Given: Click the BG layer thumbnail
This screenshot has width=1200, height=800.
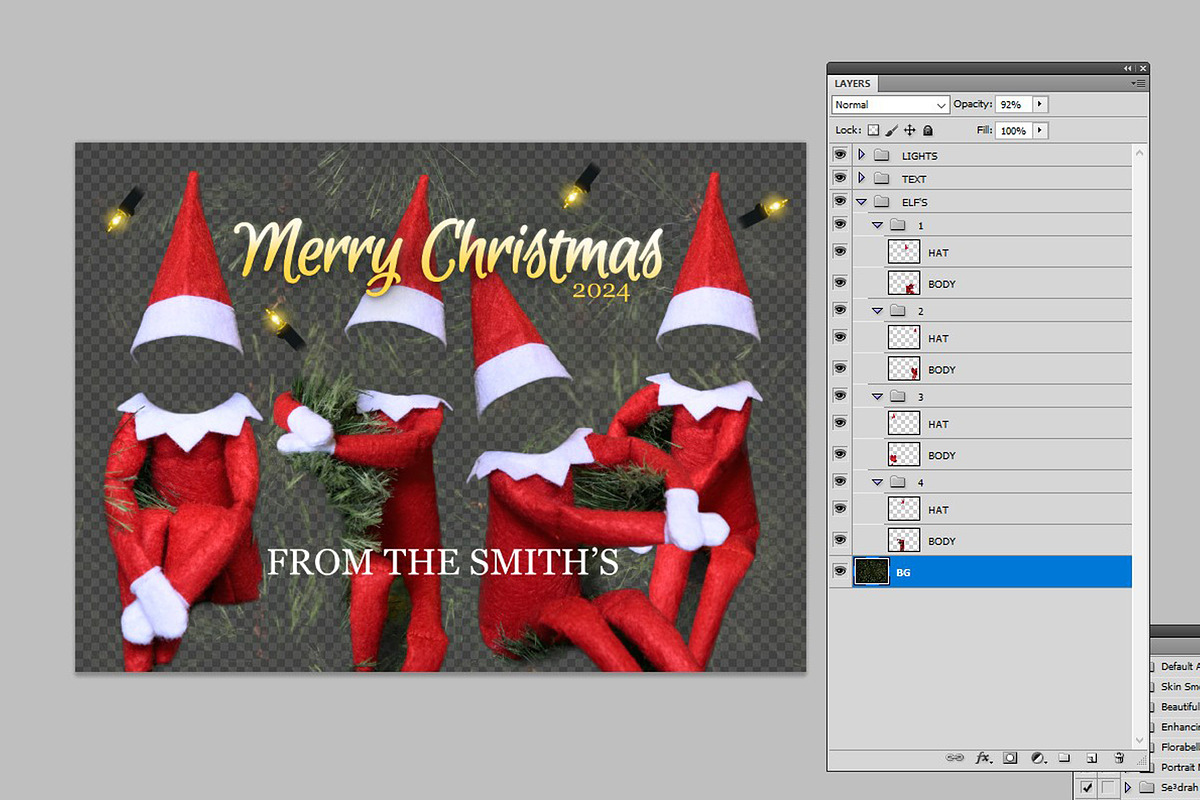Looking at the screenshot, I should click(871, 572).
